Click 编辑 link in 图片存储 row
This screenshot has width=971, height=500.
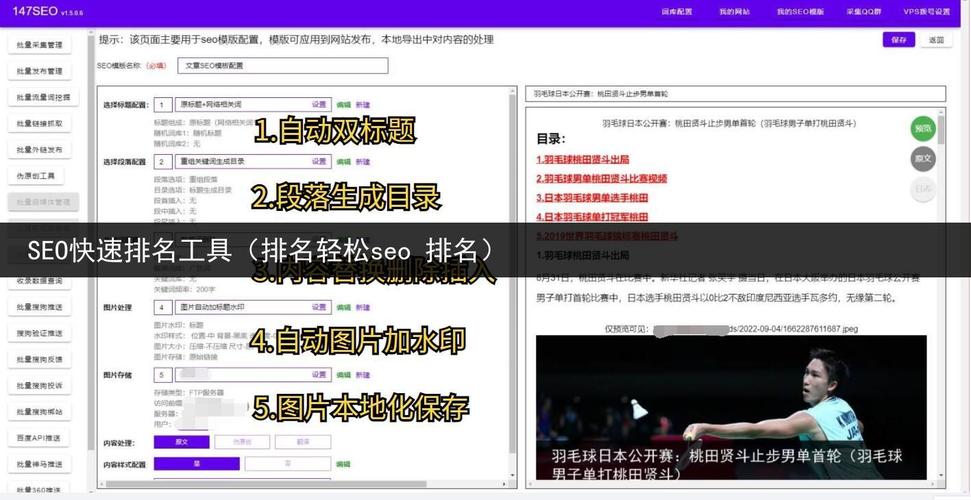coord(343,375)
